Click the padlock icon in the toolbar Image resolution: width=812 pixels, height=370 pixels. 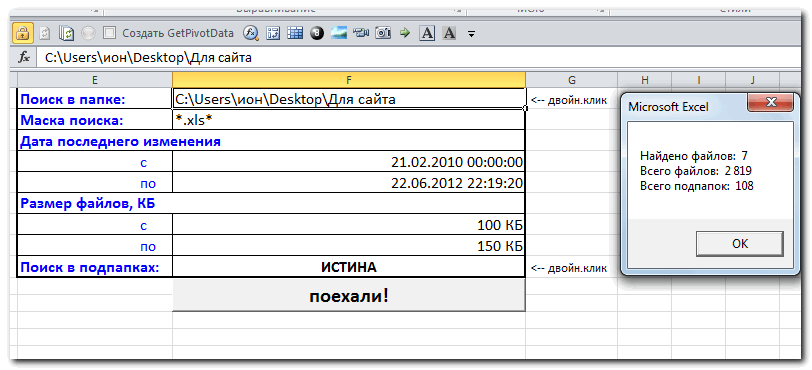(23, 34)
